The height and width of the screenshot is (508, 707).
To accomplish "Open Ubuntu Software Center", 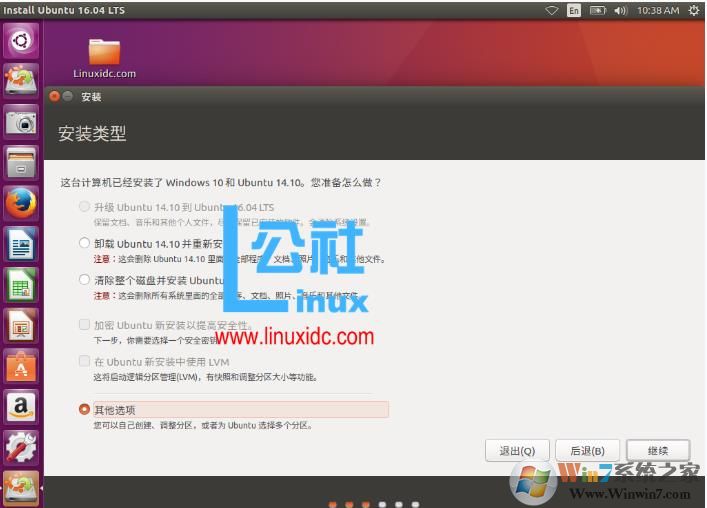I will (x=21, y=366).
